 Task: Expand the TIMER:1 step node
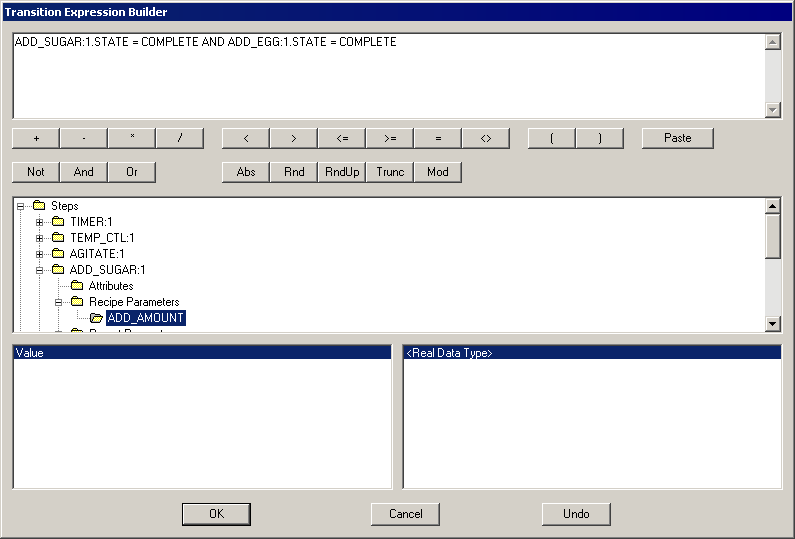(x=40, y=222)
